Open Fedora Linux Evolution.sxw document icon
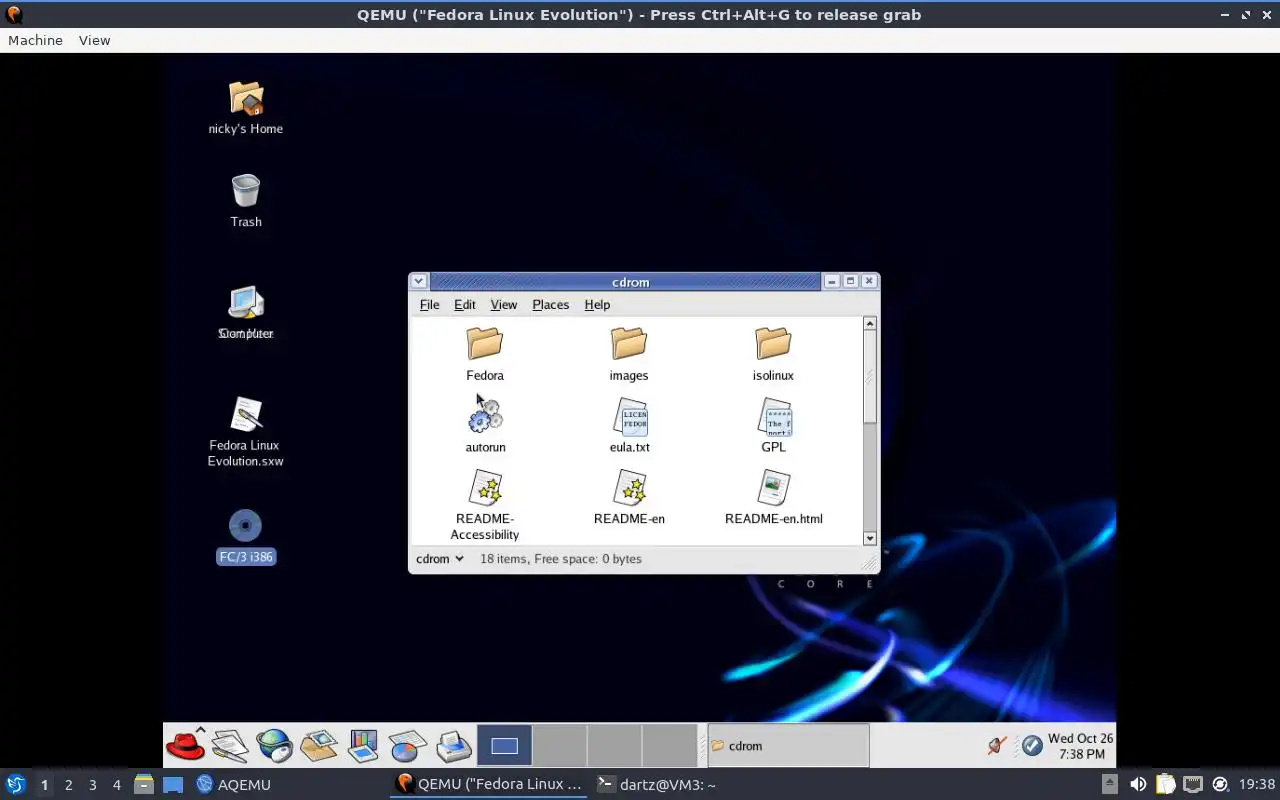This screenshot has height=800, width=1280. [x=246, y=416]
